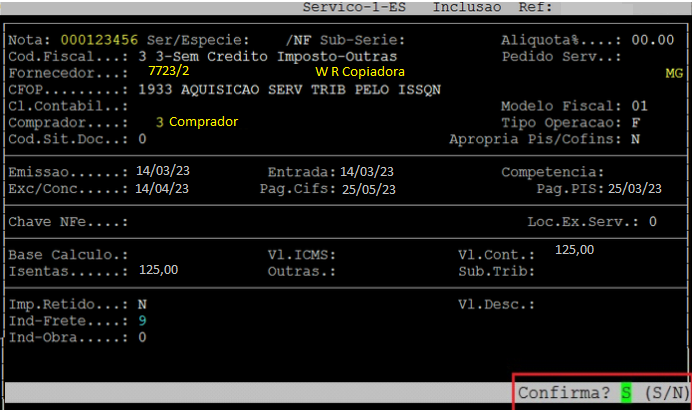692x410 pixels.
Task: Click the highlighted S in Confirma prompt
Action: click(626, 392)
